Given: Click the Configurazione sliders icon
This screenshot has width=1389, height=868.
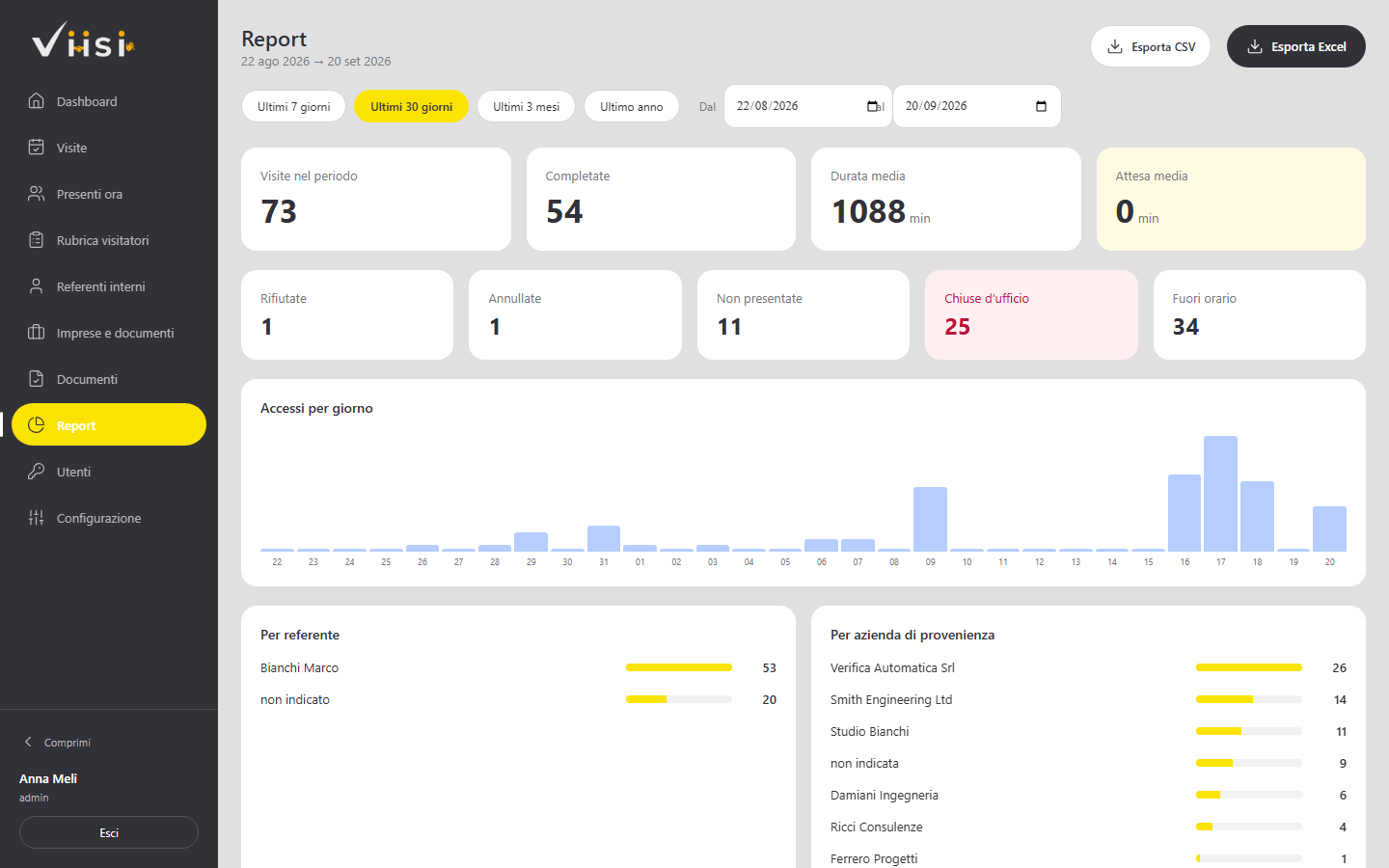Looking at the screenshot, I should pos(37,517).
